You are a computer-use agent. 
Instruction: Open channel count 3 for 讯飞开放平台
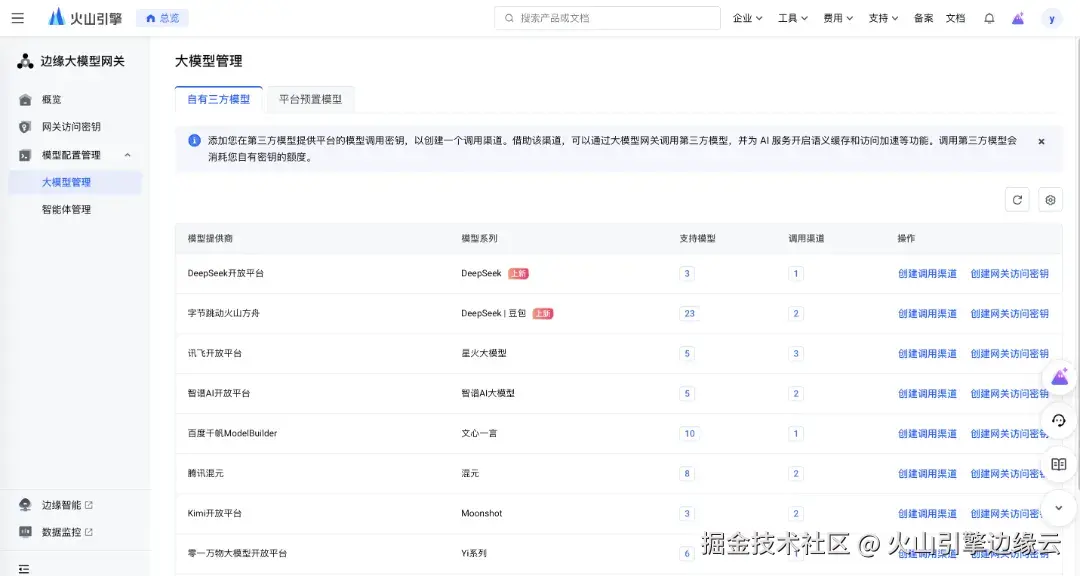tap(796, 353)
